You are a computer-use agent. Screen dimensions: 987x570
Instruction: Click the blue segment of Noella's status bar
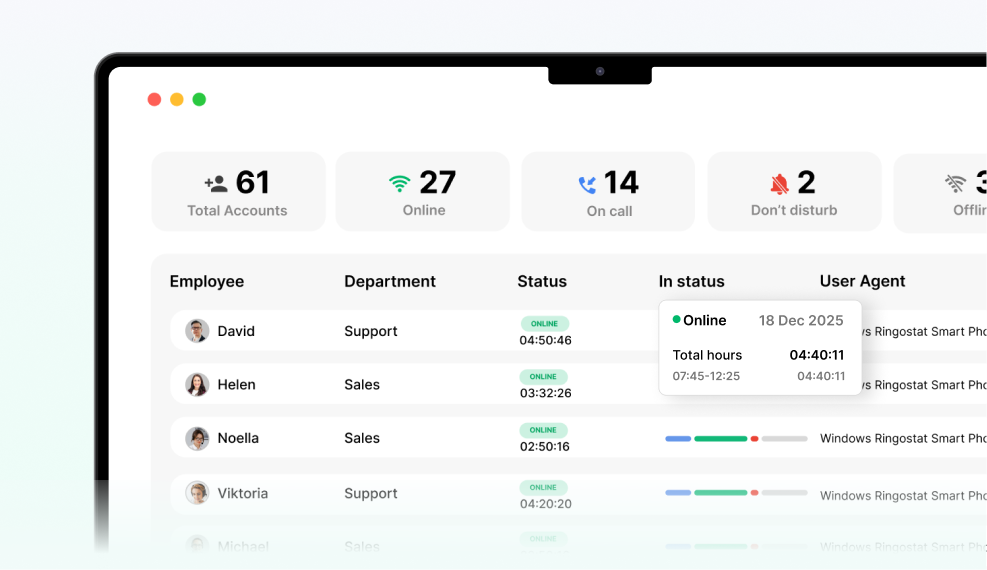pyautogui.click(x=678, y=439)
